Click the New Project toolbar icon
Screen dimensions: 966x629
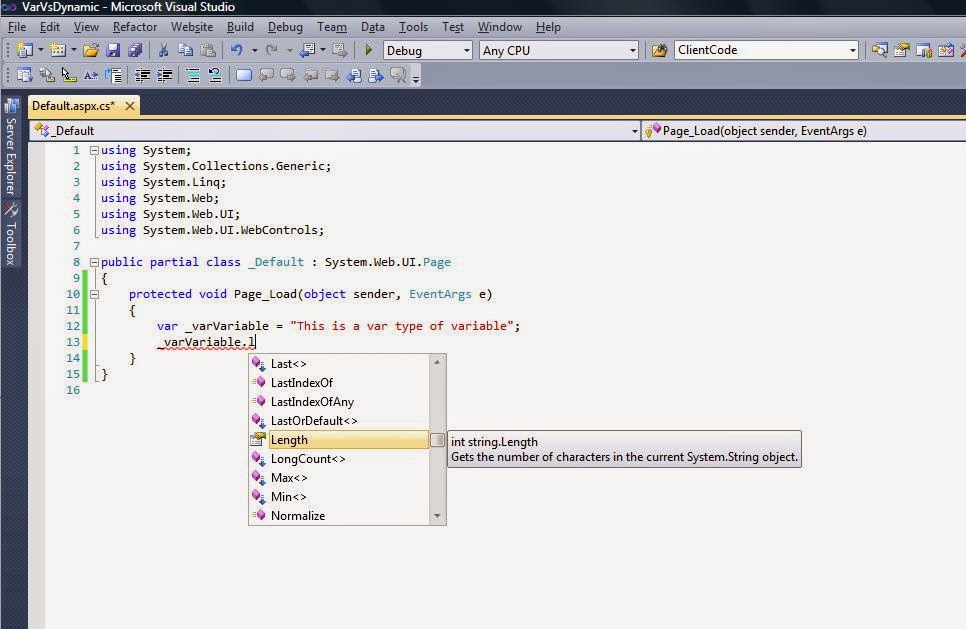click(25, 51)
